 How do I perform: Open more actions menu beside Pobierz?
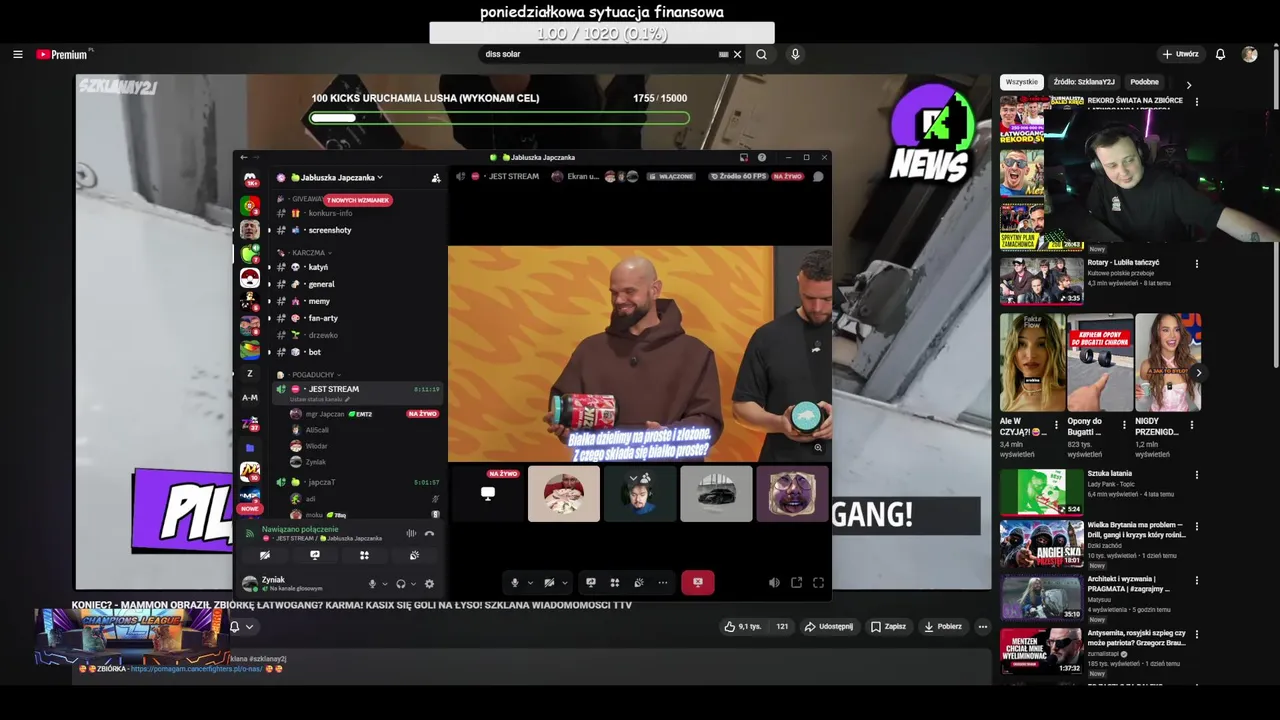983,627
